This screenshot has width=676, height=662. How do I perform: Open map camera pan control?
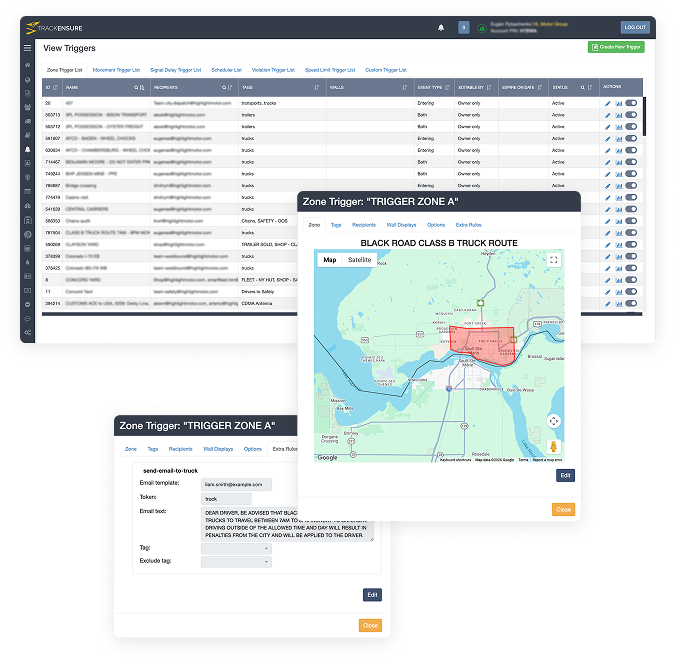click(x=554, y=421)
